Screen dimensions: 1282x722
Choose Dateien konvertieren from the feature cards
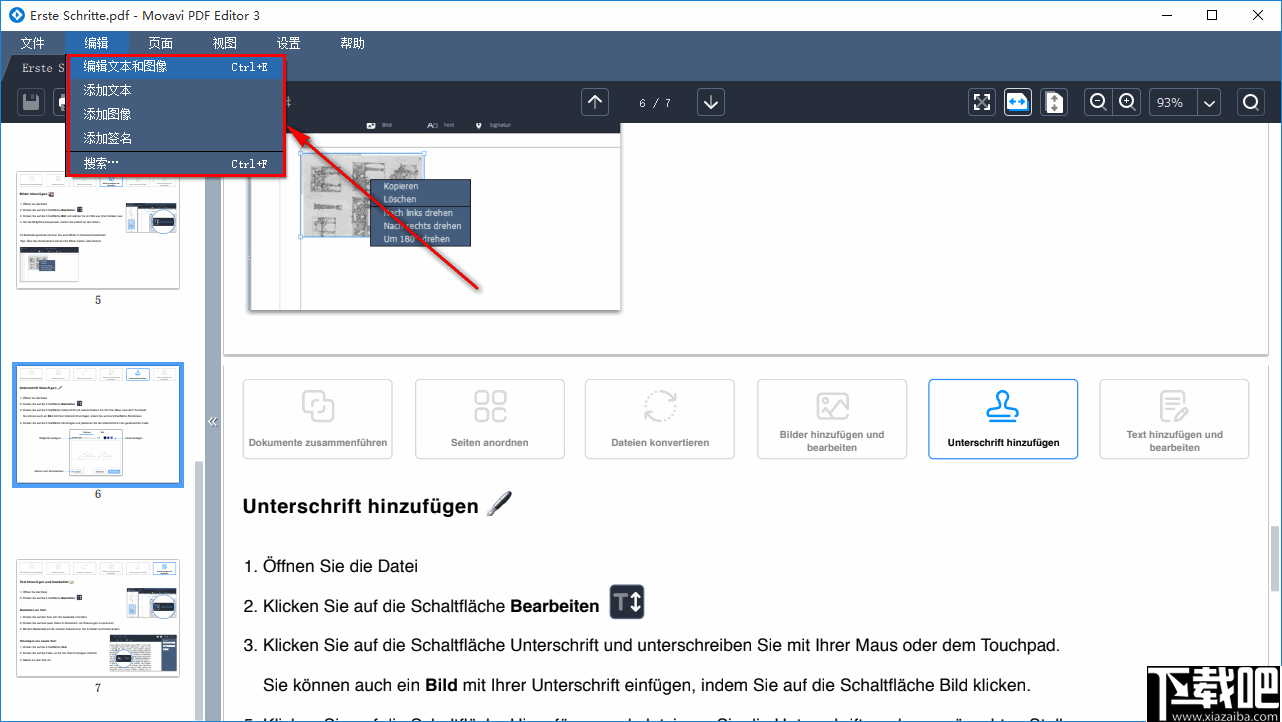click(659, 419)
